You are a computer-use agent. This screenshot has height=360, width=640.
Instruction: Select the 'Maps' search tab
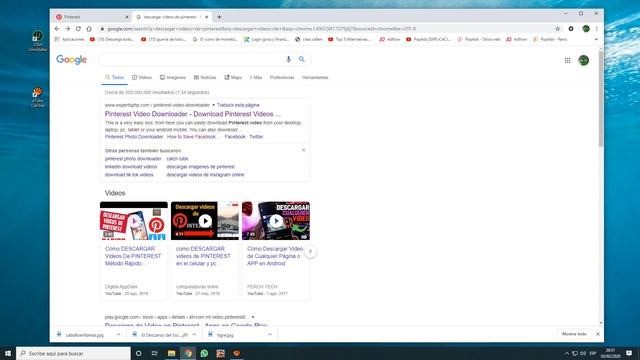point(233,78)
